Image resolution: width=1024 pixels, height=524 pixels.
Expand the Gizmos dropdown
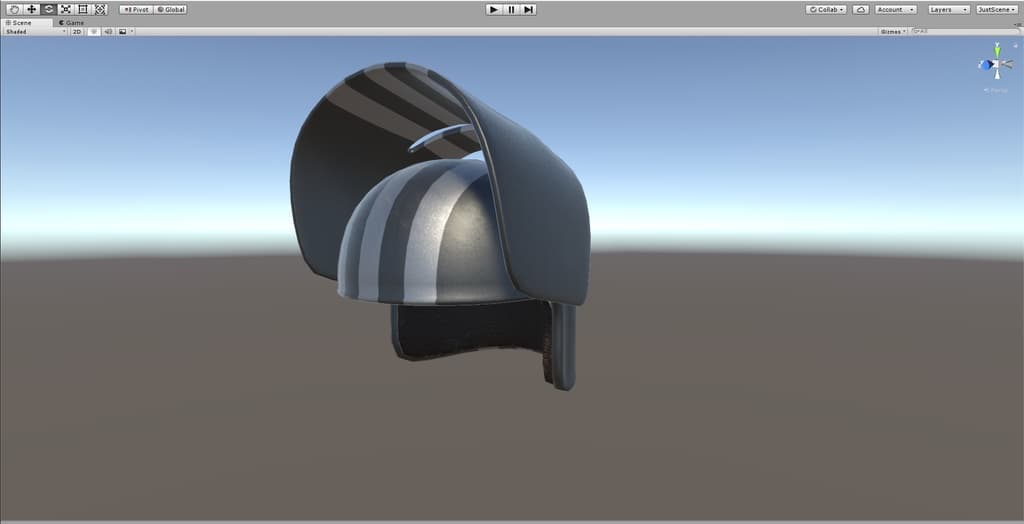click(893, 31)
